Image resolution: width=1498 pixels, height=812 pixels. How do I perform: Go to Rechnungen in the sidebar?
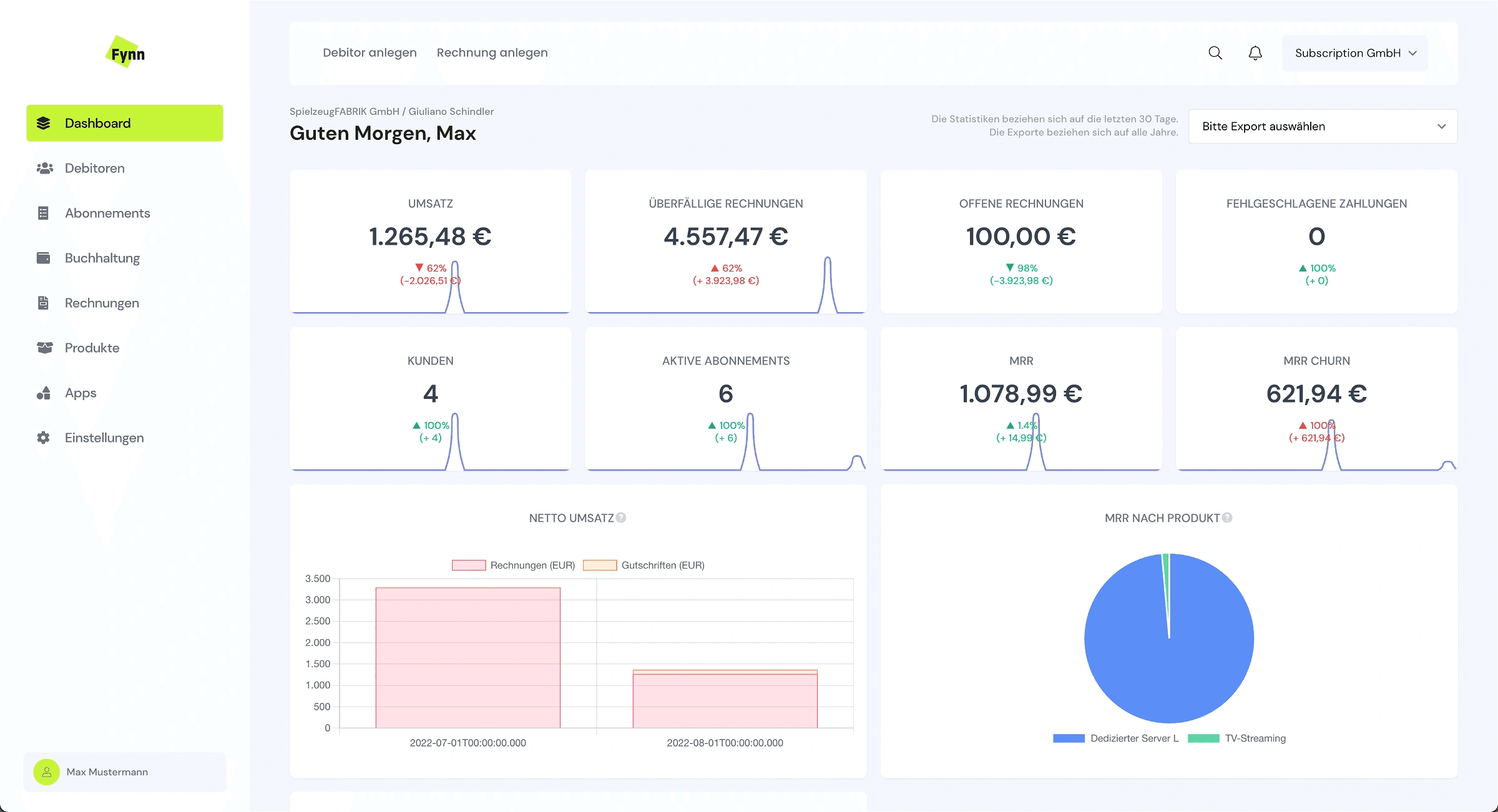[102, 303]
